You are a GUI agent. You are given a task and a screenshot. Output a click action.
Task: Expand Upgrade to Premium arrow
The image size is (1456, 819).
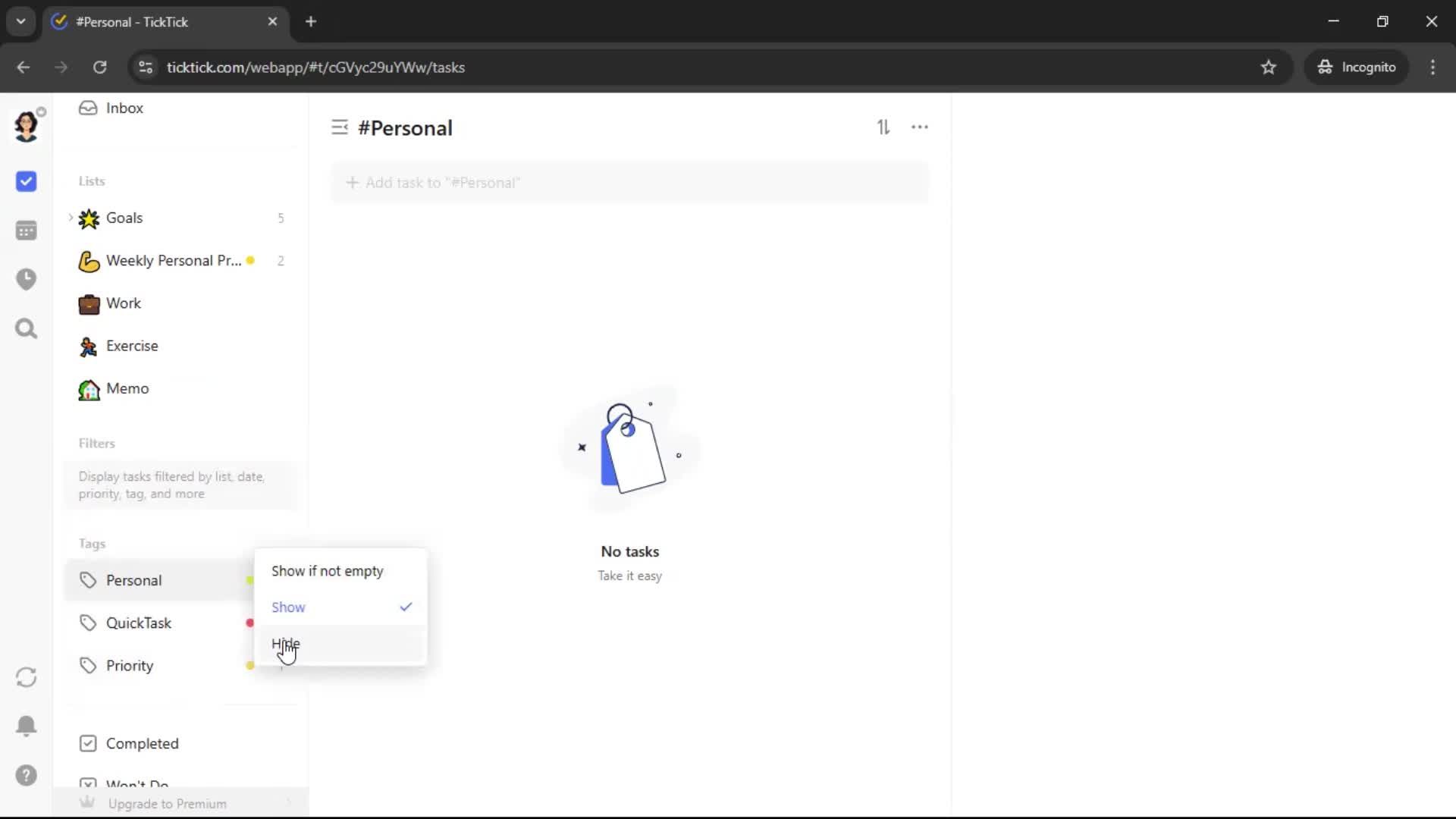288,803
